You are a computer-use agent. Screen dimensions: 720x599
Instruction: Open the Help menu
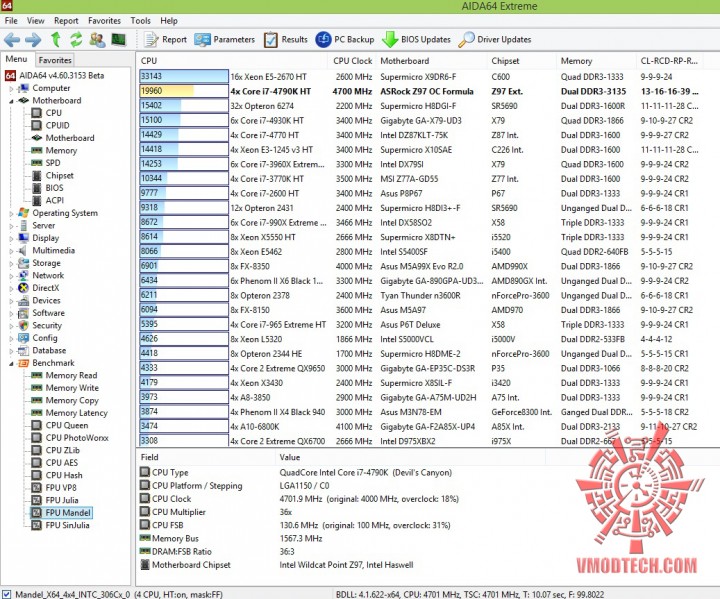pos(169,21)
